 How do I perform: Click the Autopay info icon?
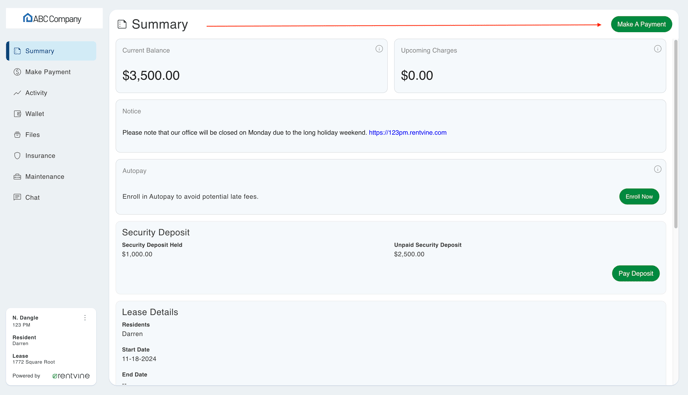[658, 169]
